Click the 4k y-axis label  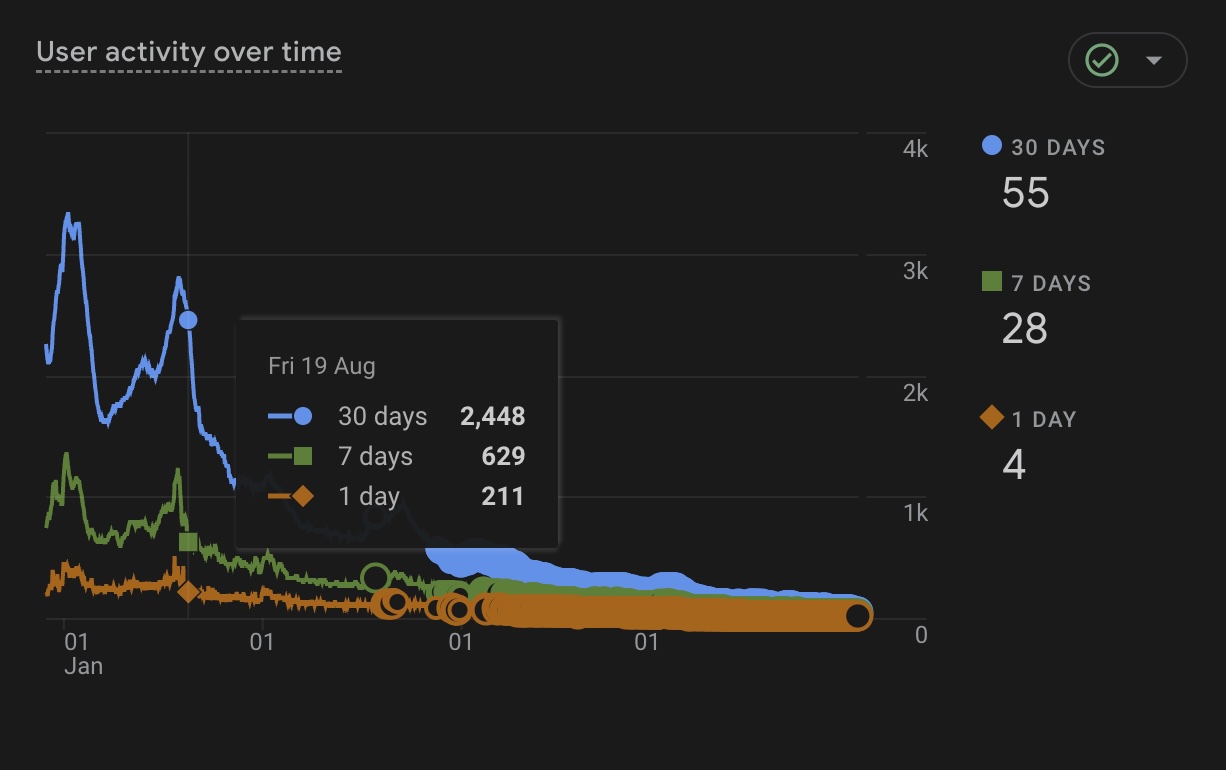[915, 149]
